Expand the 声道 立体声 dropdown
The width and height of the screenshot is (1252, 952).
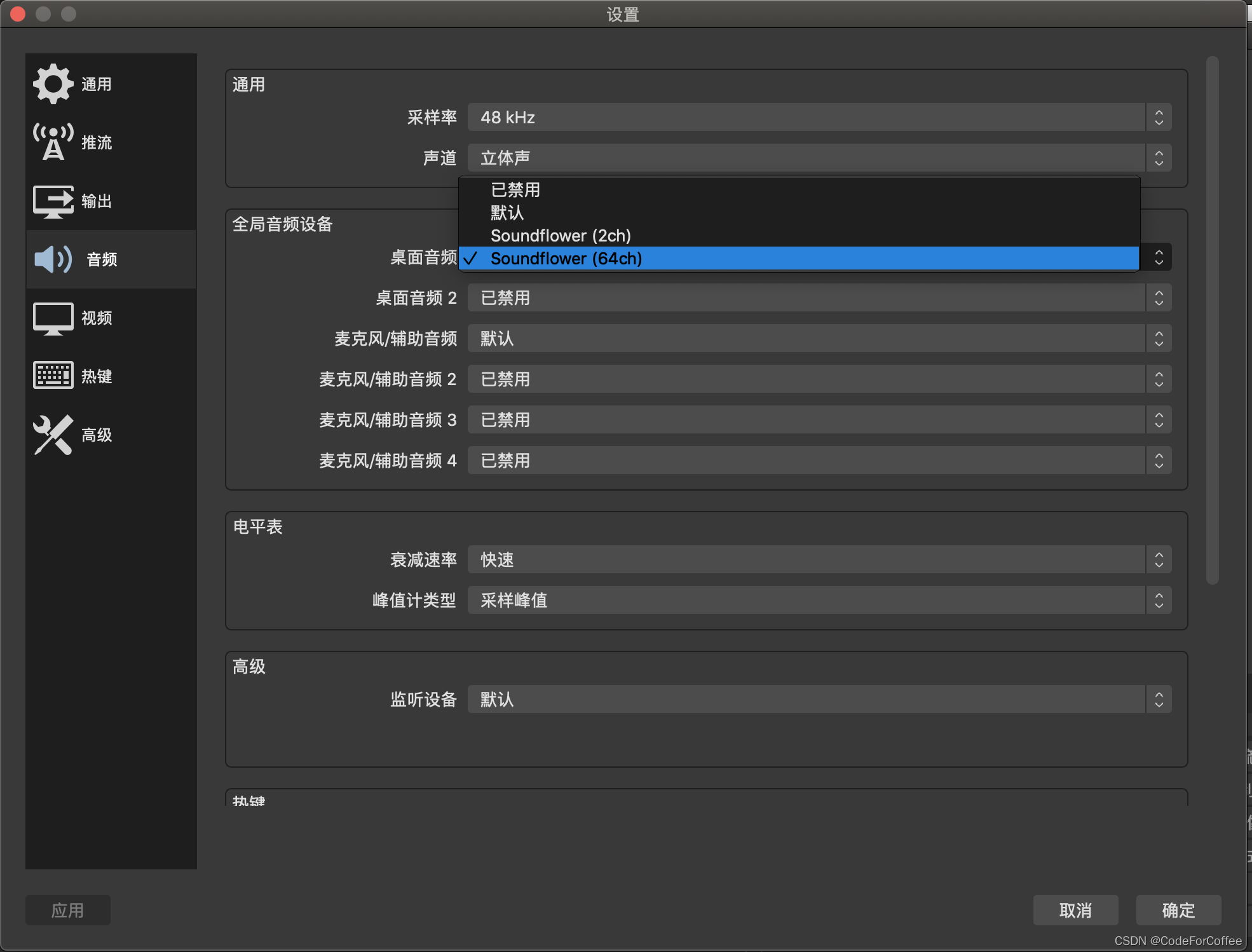(819, 158)
